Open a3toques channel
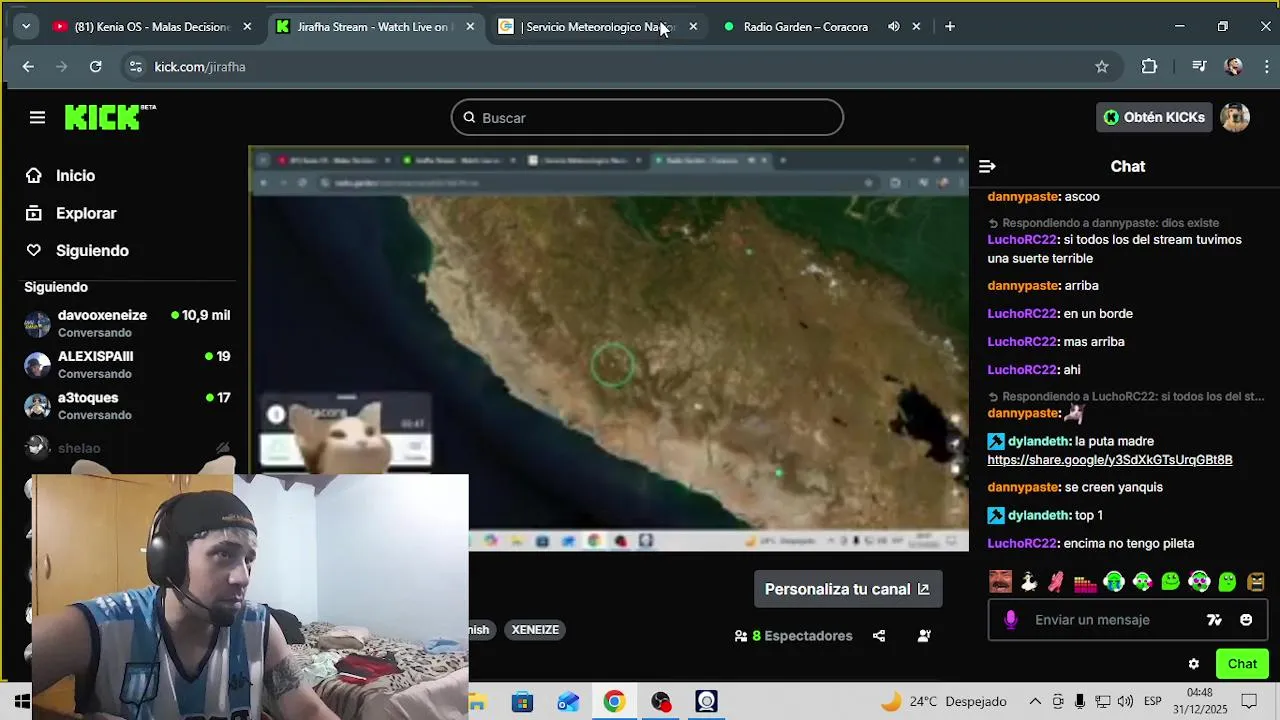The height and width of the screenshot is (720, 1280). [127, 405]
